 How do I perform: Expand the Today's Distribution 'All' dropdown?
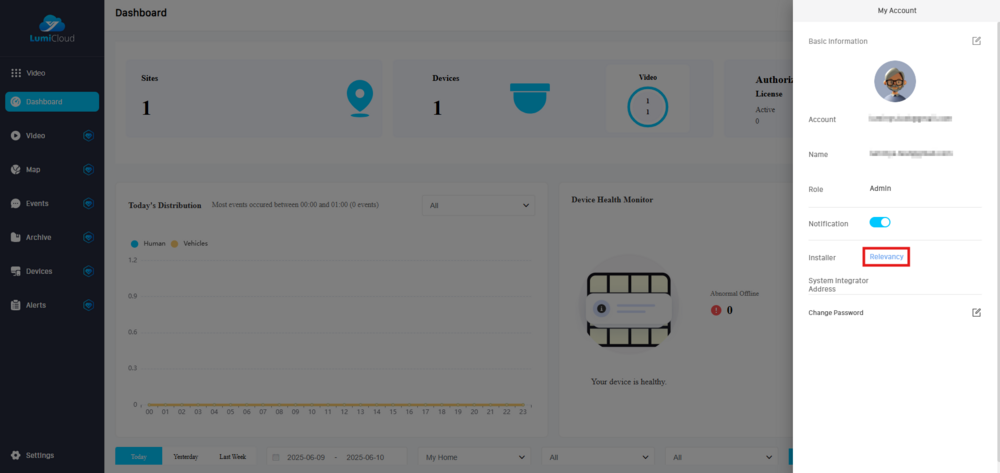point(478,205)
